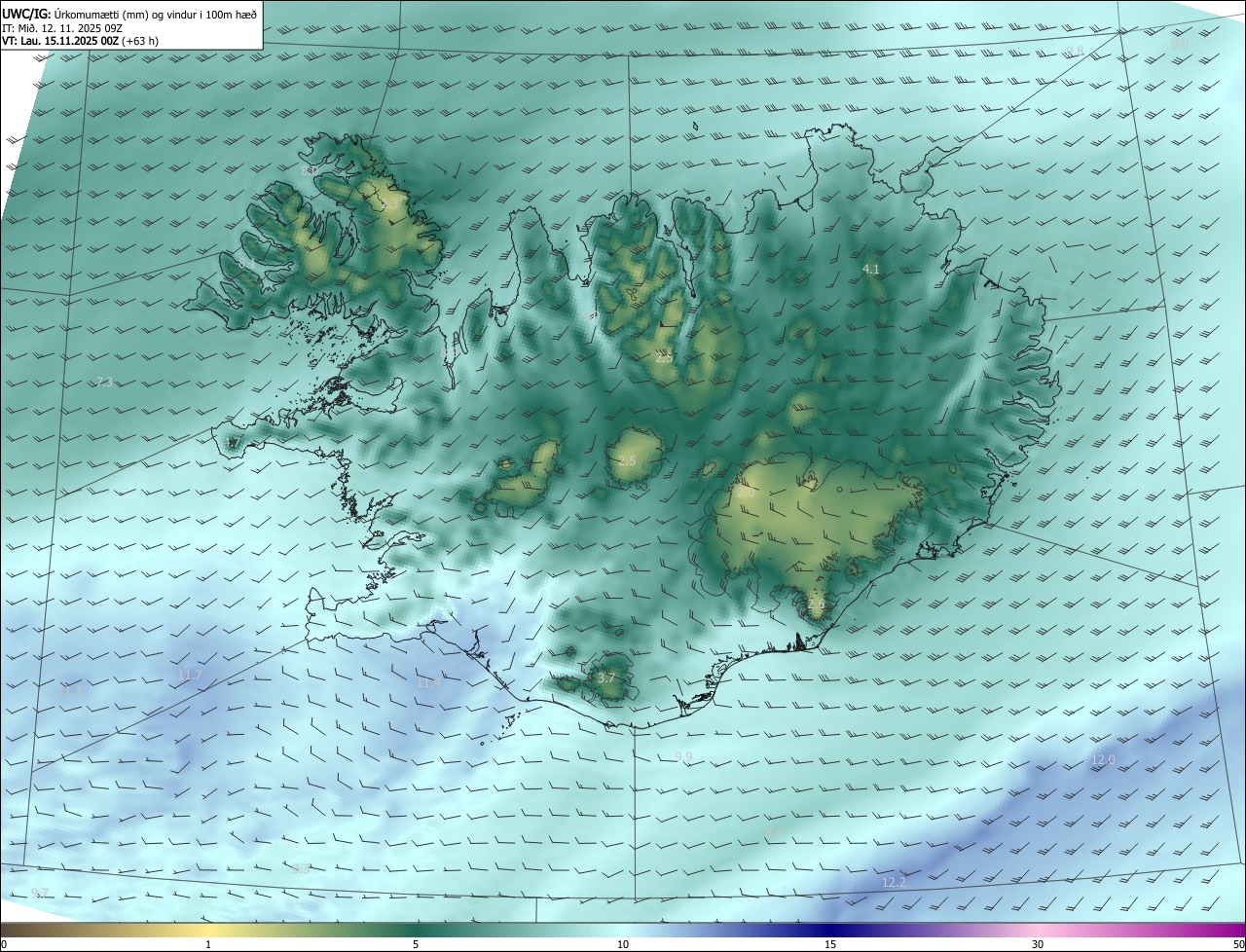This screenshot has width=1246, height=952.
Task: Click the UWC/IG Úrkomumætti title text
Action: point(129,14)
